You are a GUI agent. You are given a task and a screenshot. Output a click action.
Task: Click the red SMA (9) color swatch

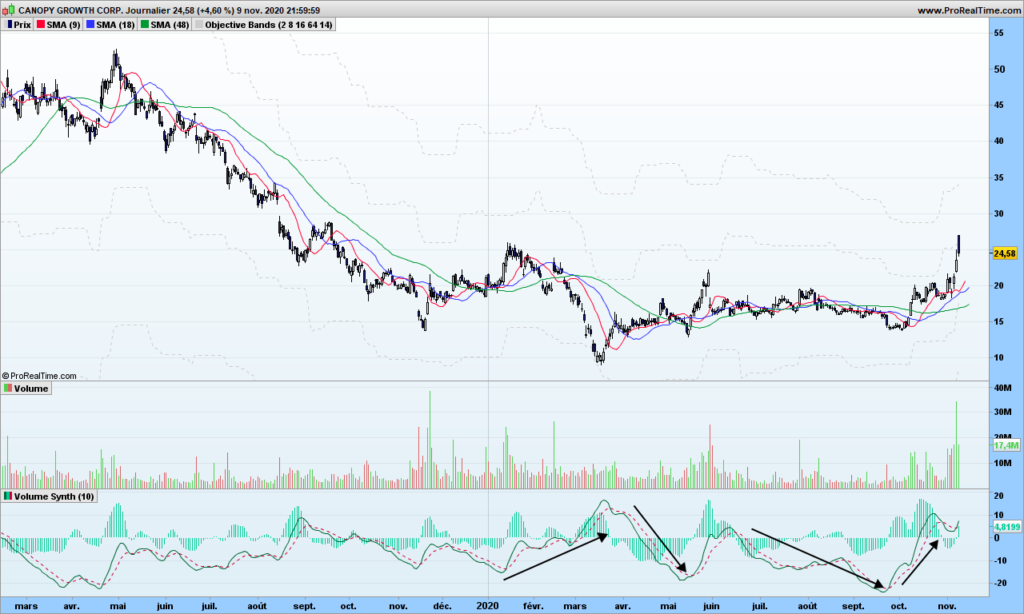point(40,25)
